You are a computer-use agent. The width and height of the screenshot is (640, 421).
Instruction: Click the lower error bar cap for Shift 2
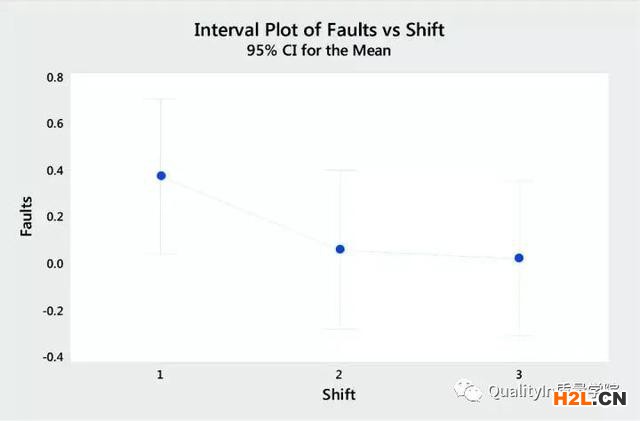(x=340, y=329)
